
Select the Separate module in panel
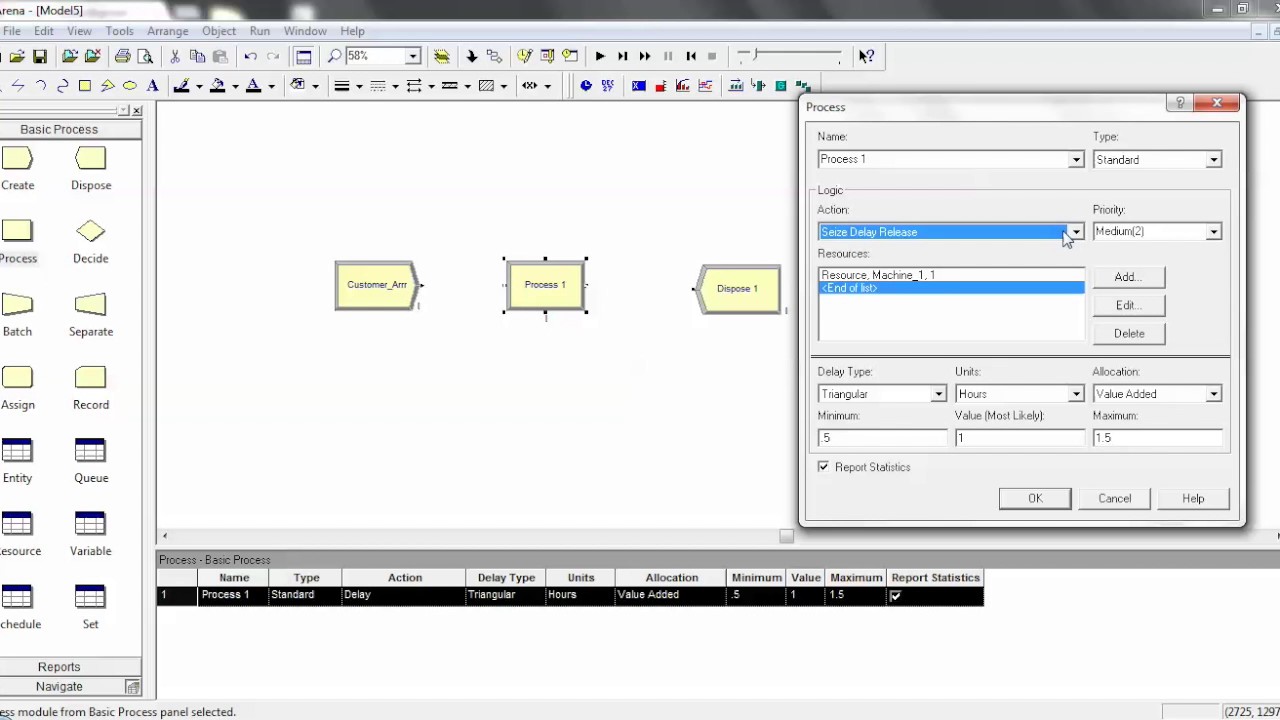[90, 314]
